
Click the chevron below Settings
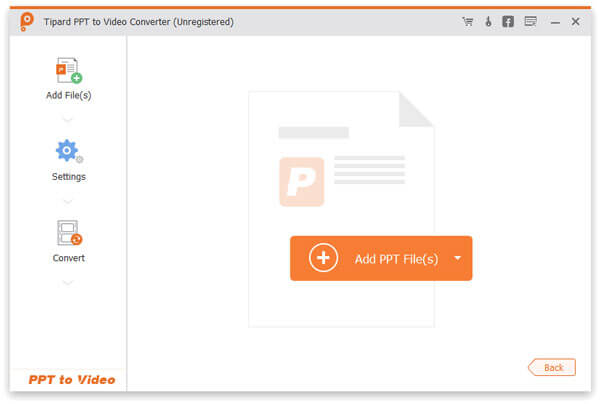pyautogui.click(x=68, y=202)
